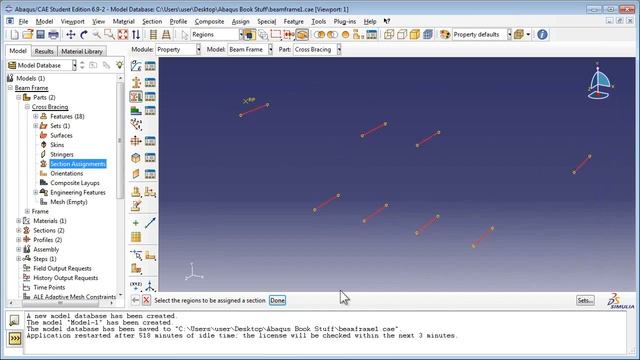Click the Print icon in toolbar
This screenshot has width=640, height=360.
tap(53, 35)
